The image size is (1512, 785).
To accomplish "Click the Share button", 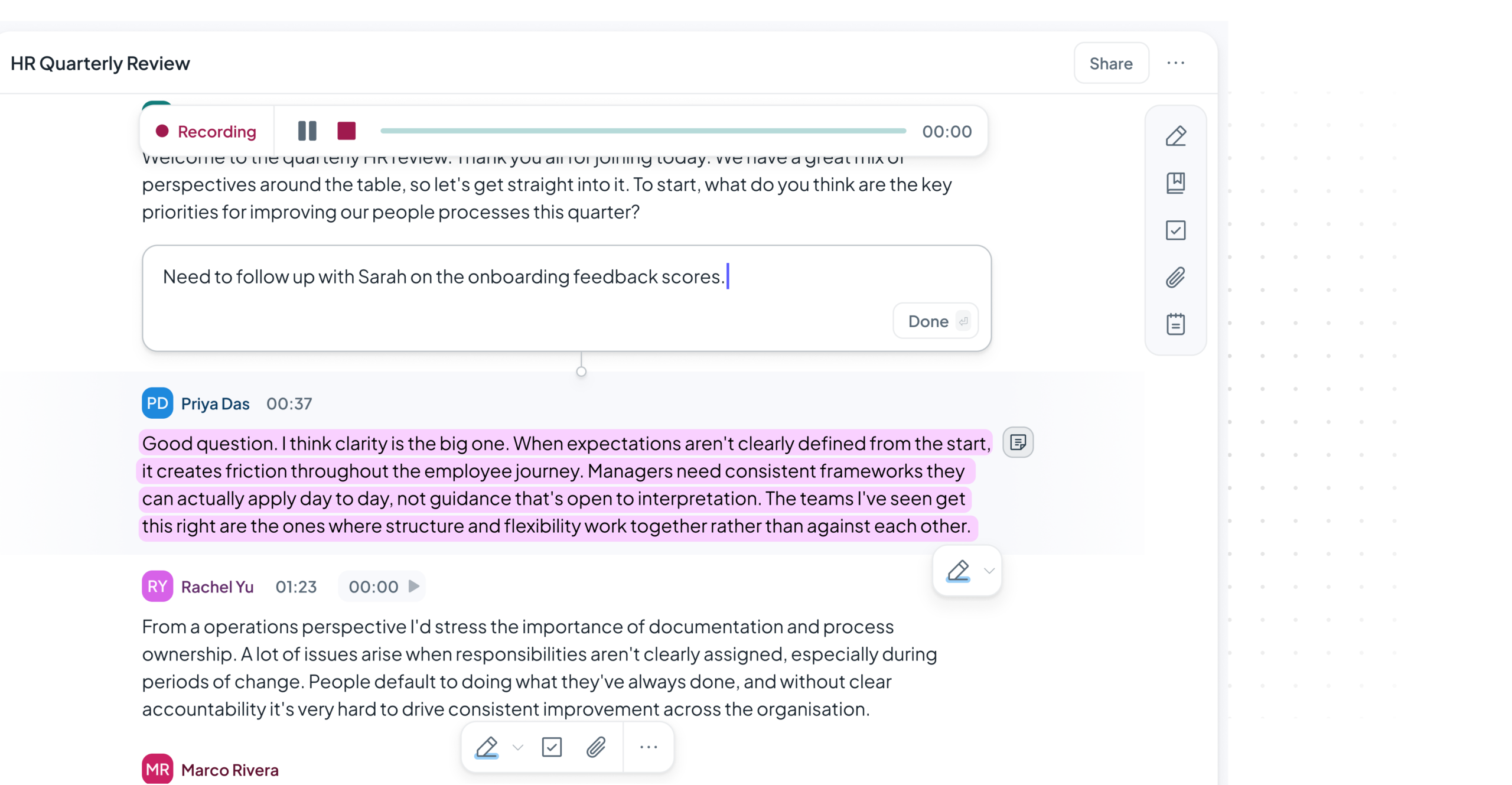I will 1110,63.
